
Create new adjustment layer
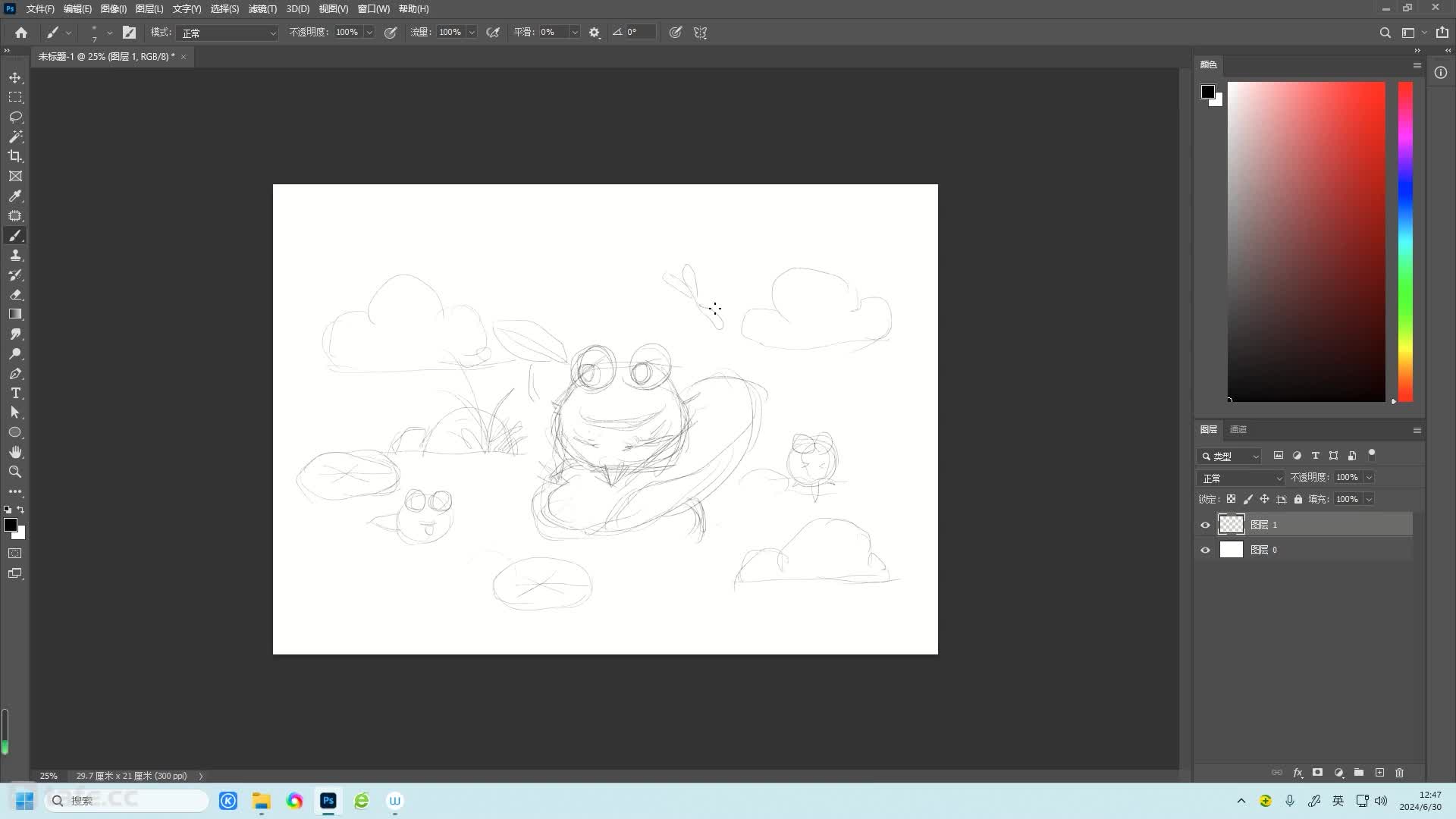click(x=1339, y=773)
